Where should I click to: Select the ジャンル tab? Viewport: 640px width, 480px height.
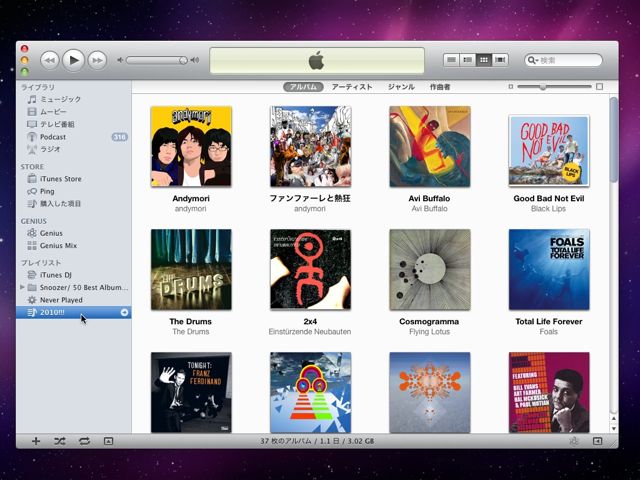pyautogui.click(x=401, y=87)
